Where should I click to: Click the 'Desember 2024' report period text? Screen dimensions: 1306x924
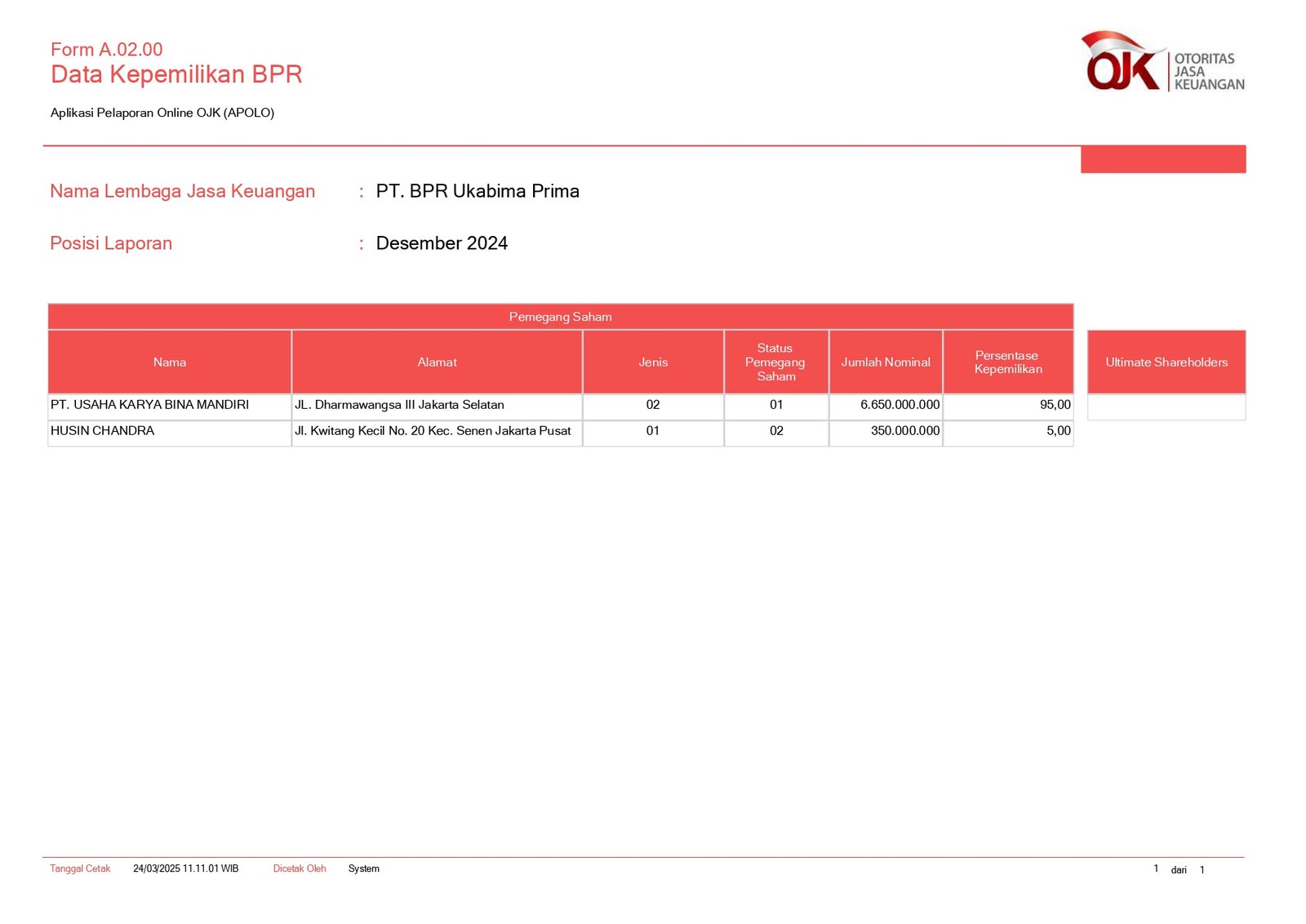pos(442,243)
